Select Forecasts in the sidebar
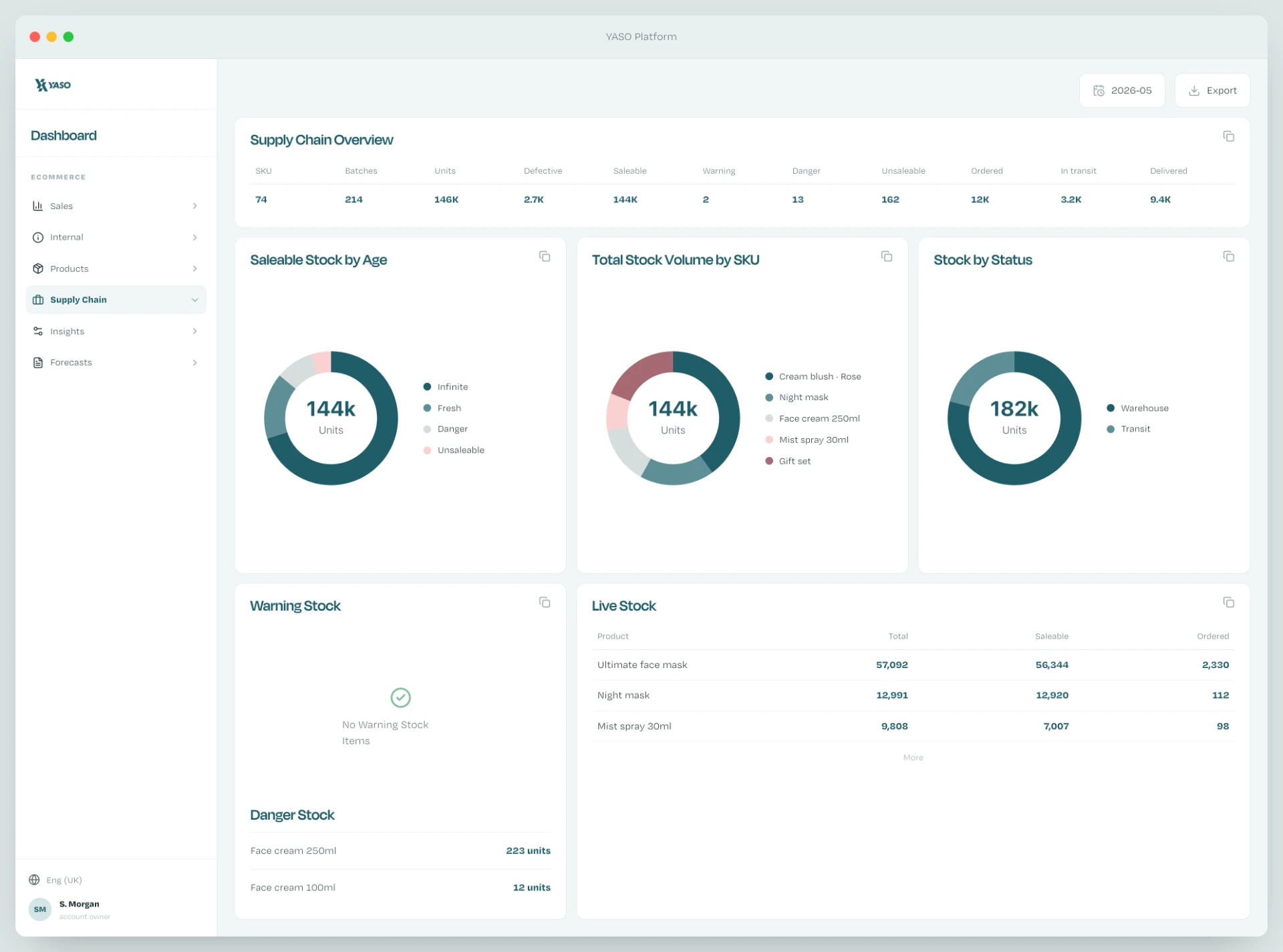Image resolution: width=1283 pixels, height=952 pixels. point(116,363)
